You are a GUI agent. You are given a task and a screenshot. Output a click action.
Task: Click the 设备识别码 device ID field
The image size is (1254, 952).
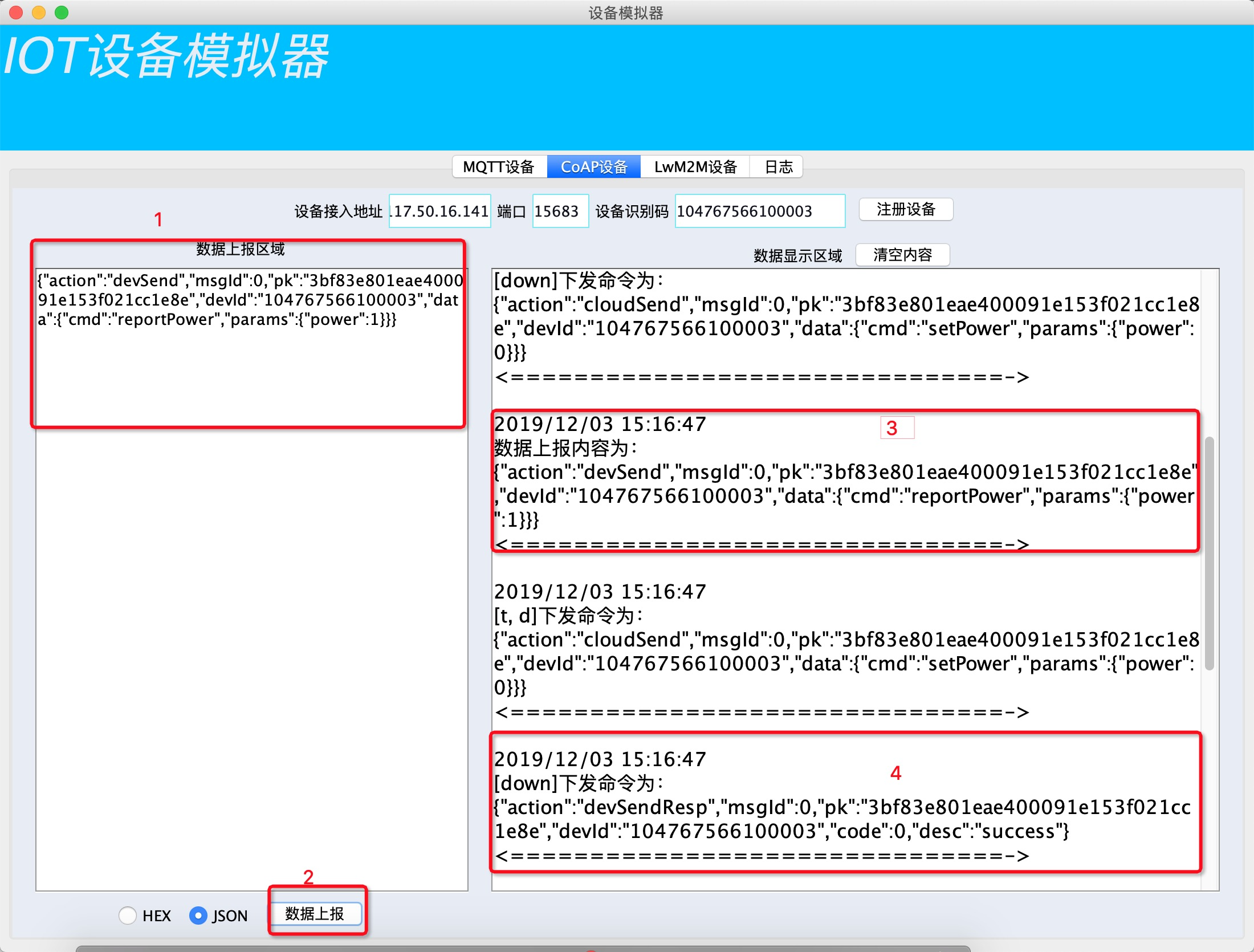click(x=759, y=211)
